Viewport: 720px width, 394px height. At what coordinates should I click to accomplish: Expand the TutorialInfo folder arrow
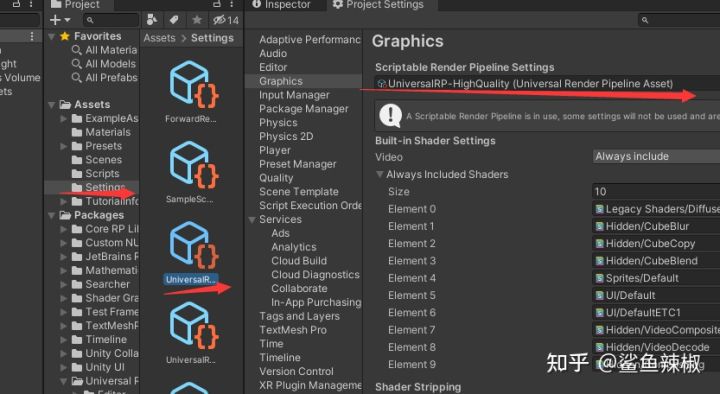coord(63,201)
